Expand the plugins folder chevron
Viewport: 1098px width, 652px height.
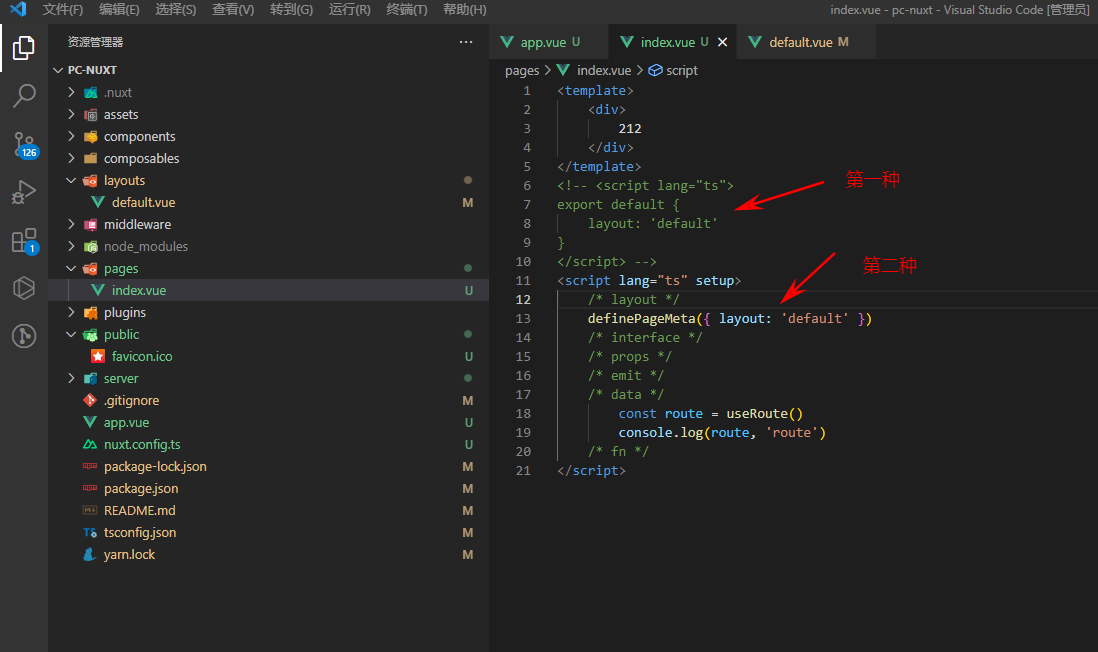click(x=71, y=312)
